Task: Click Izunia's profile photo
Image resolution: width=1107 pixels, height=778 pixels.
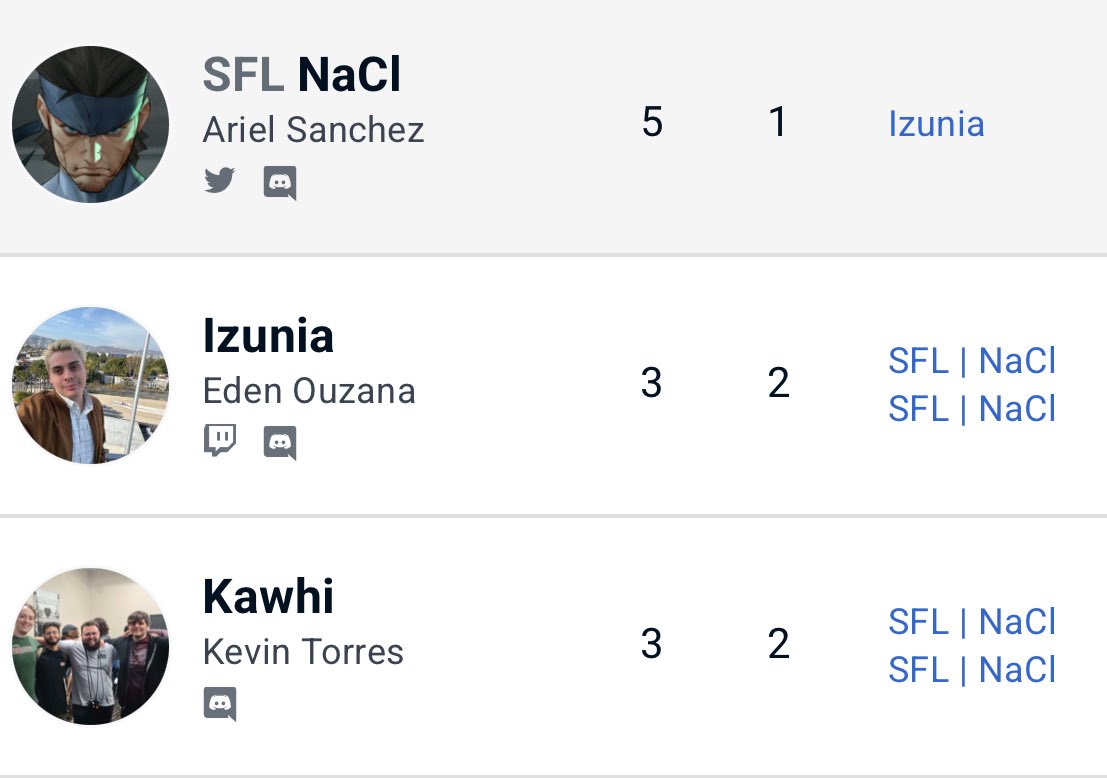Action: pos(90,385)
